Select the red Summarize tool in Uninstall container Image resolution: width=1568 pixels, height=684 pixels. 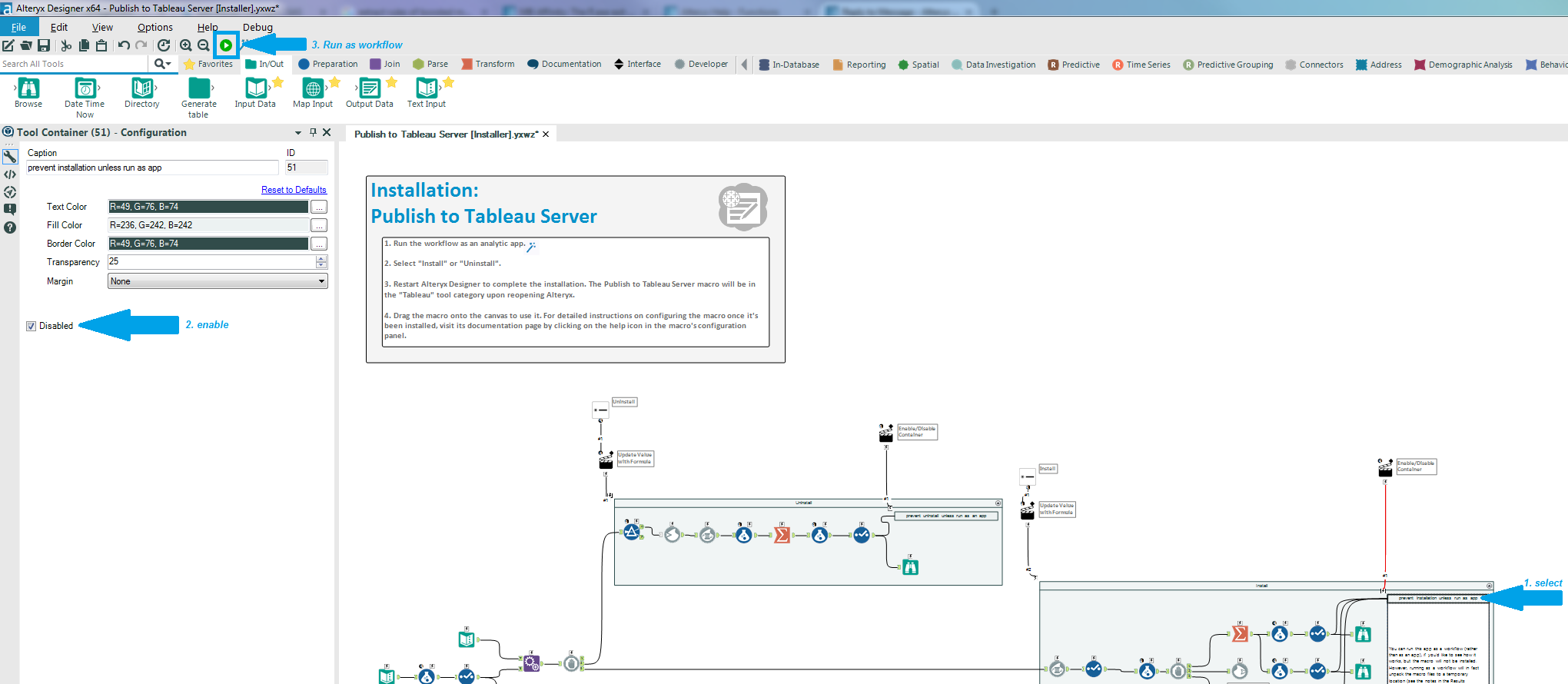click(782, 535)
